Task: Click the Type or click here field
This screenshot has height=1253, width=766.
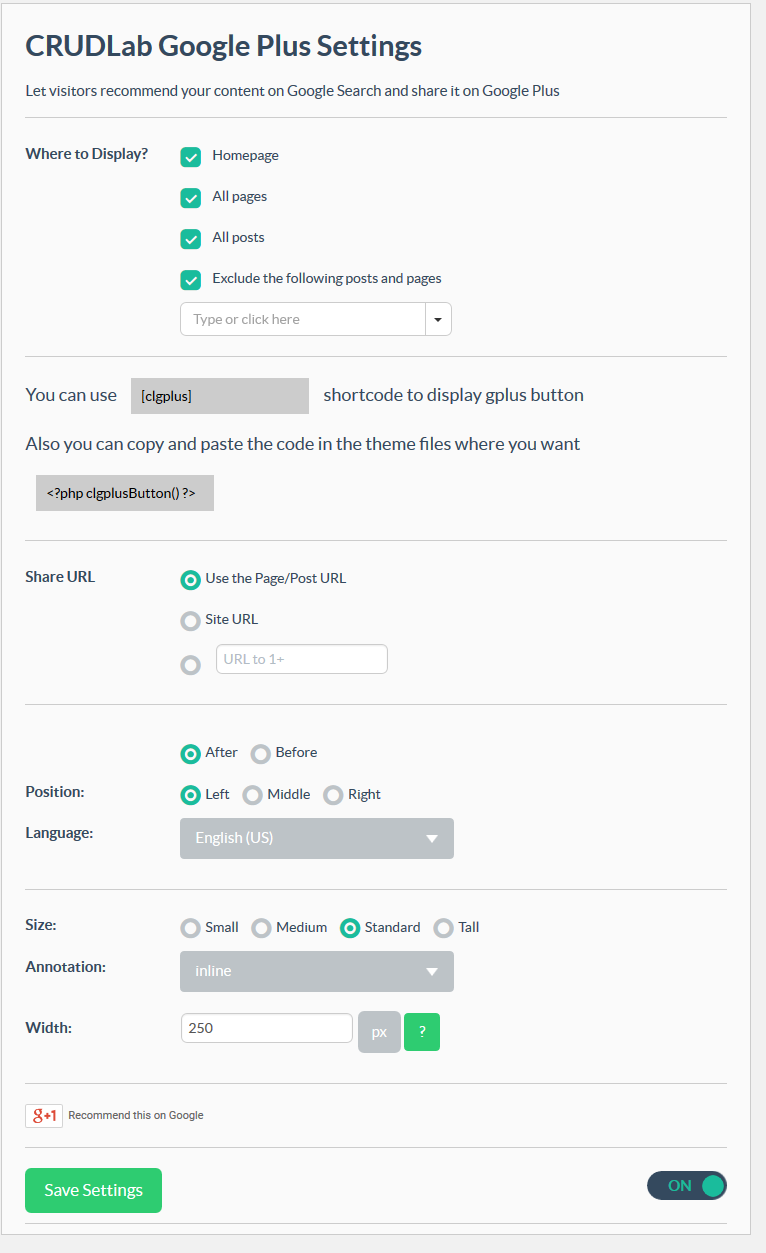Action: tap(303, 319)
